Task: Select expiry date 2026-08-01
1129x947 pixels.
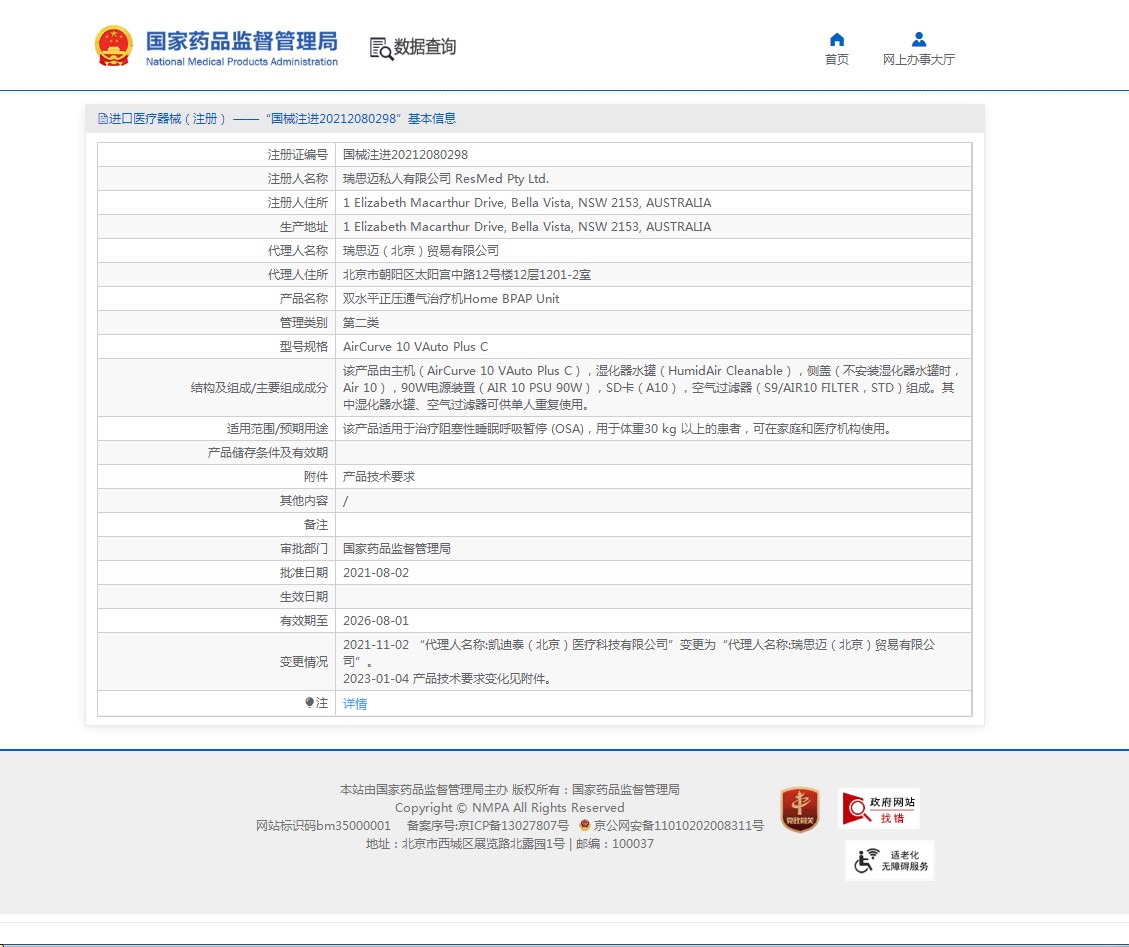Action: point(376,621)
